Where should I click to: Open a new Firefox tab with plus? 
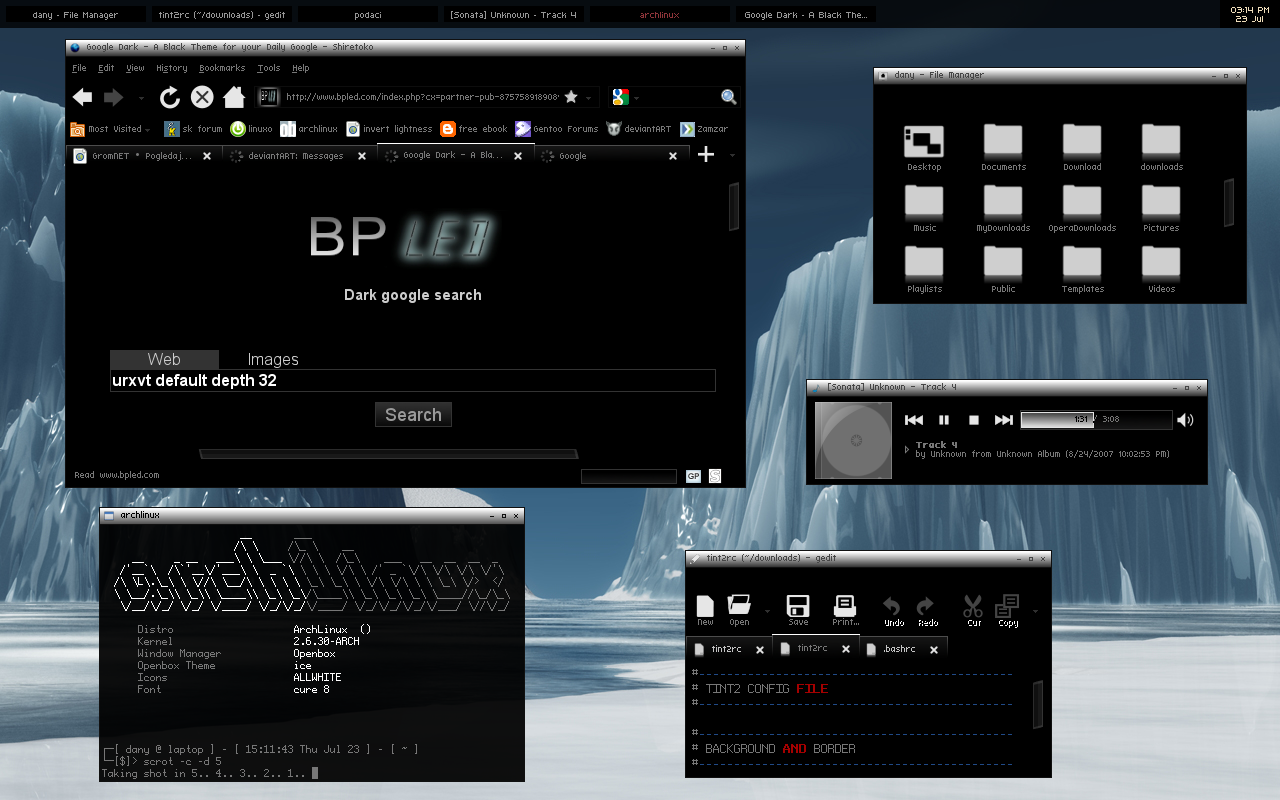coord(706,154)
